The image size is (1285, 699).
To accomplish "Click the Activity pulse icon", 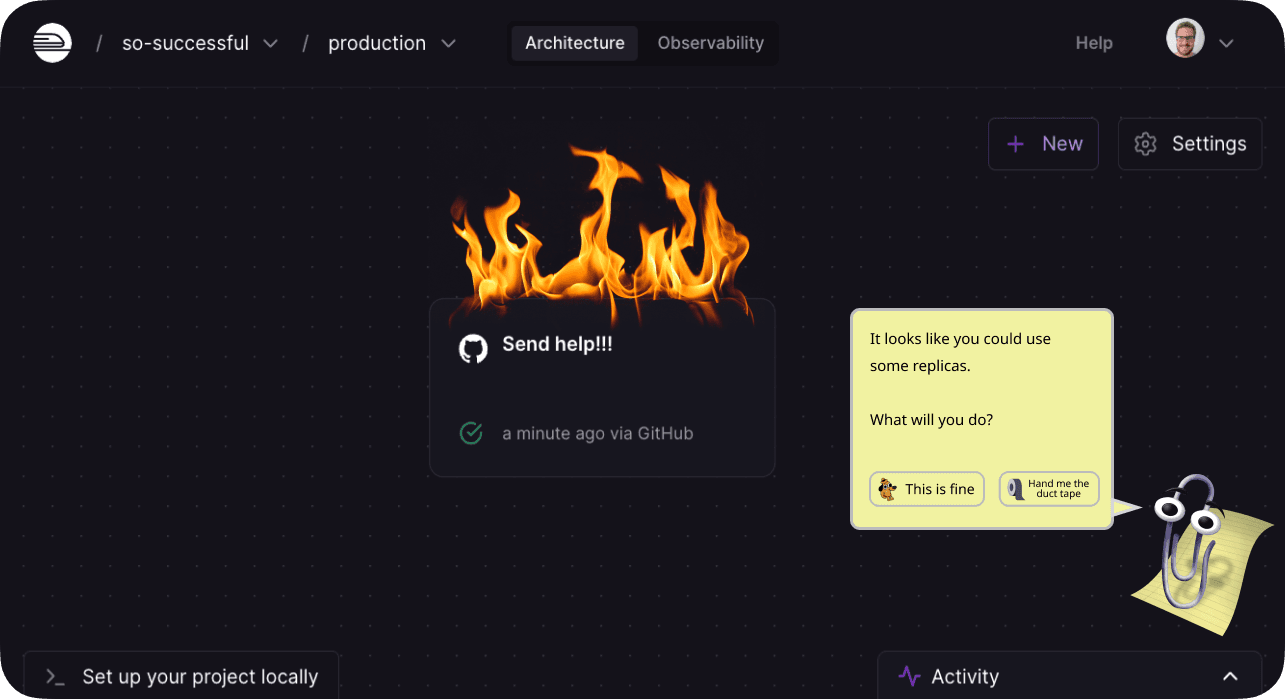I will tap(909, 676).
